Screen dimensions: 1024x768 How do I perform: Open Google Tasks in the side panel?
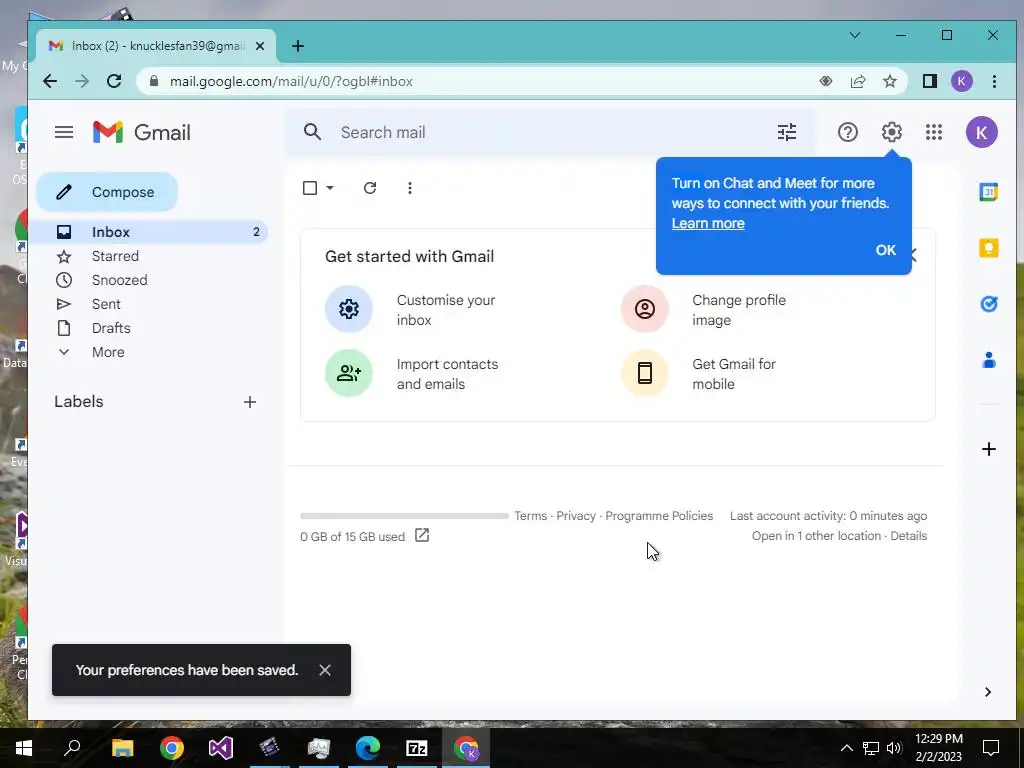pyautogui.click(x=989, y=304)
